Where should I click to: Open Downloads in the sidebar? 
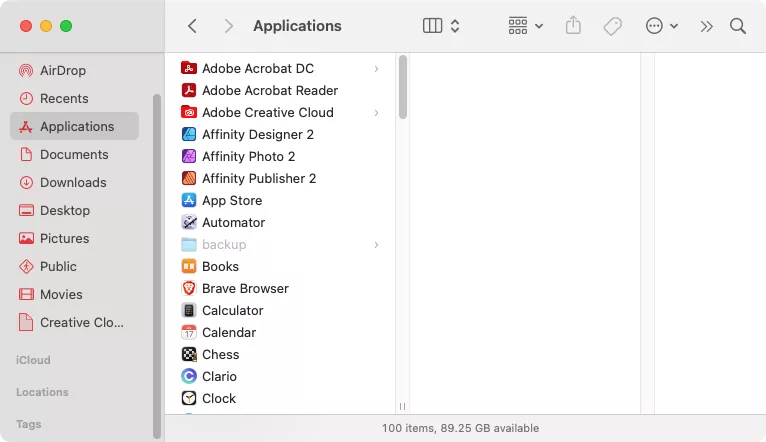[73, 182]
